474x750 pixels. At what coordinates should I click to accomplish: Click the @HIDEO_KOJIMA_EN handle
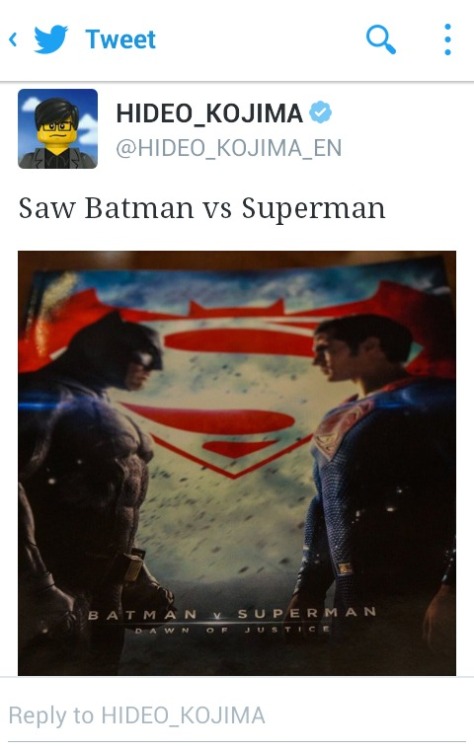229,148
